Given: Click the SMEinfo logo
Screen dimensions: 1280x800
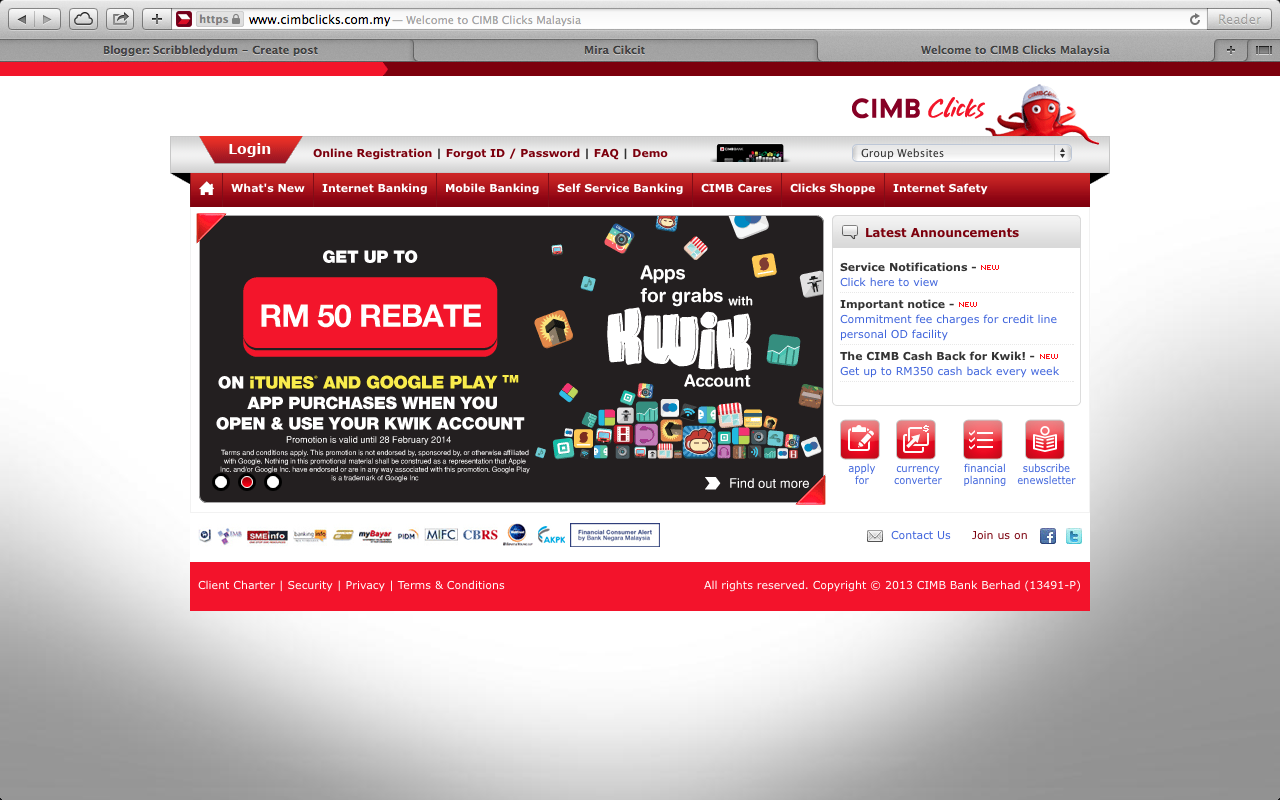Looking at the screenshot, I should 267,536.
